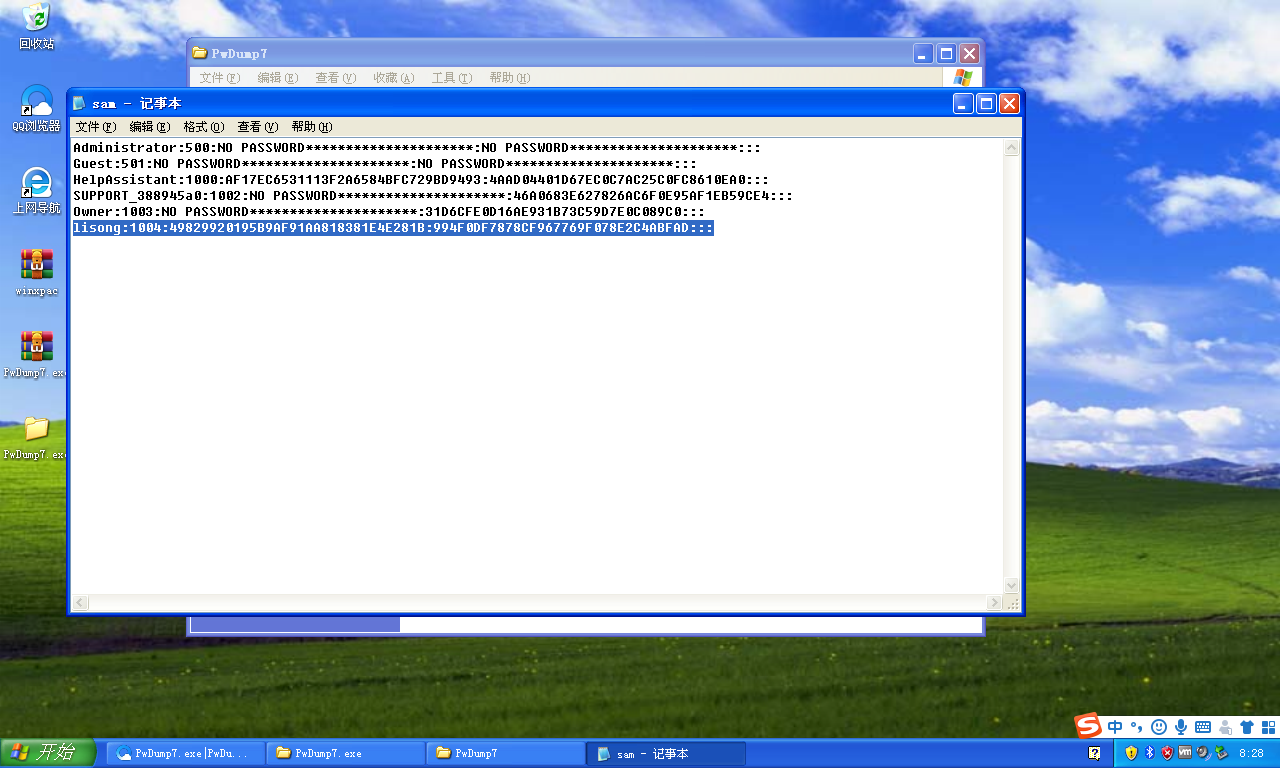The image size is (1280, 768).
Task: Switch to the PwDump7 folder taskbar button
Action: click(x=506, y=753)
